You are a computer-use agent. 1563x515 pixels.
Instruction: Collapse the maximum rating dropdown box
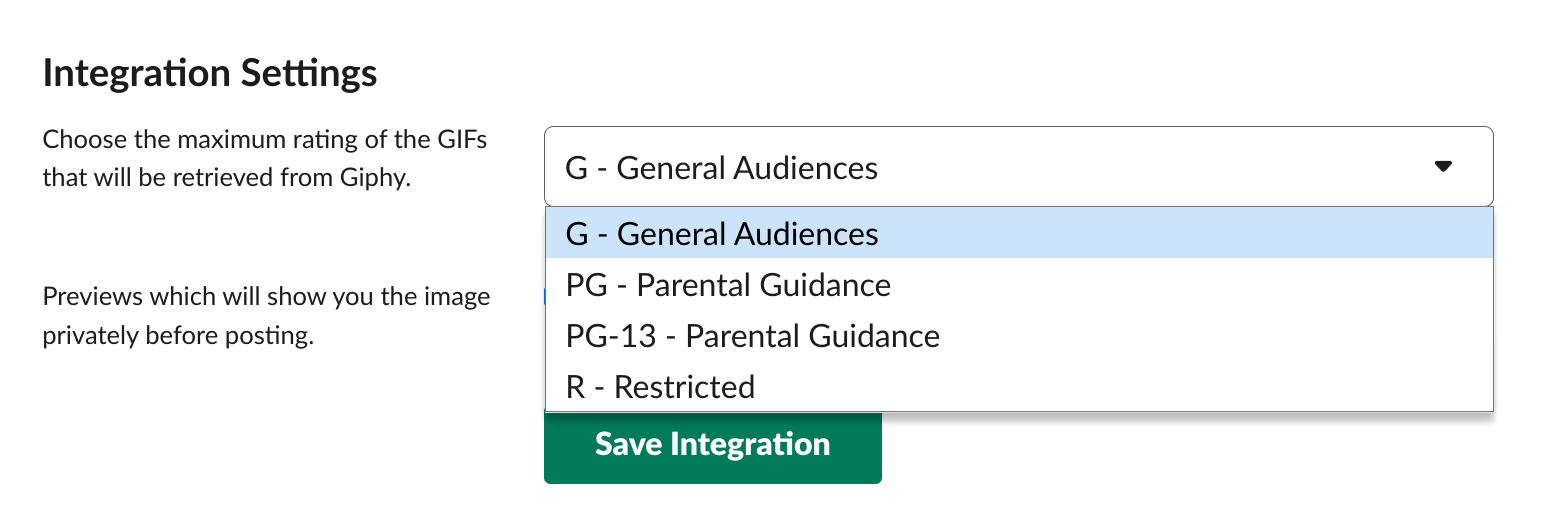coord(1018,166)
